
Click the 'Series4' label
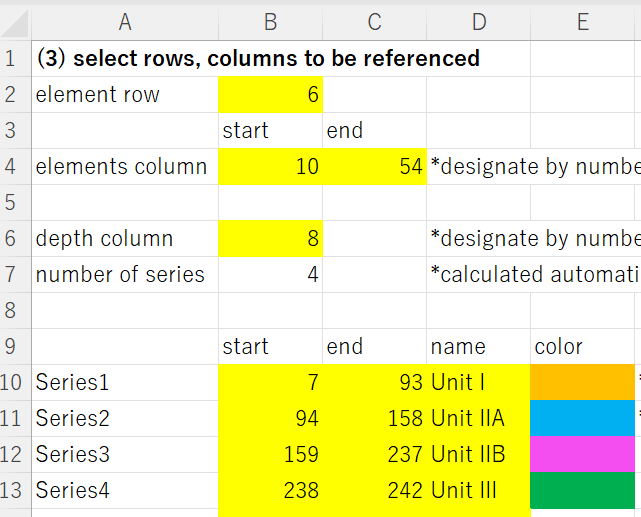tap(125, 490)
